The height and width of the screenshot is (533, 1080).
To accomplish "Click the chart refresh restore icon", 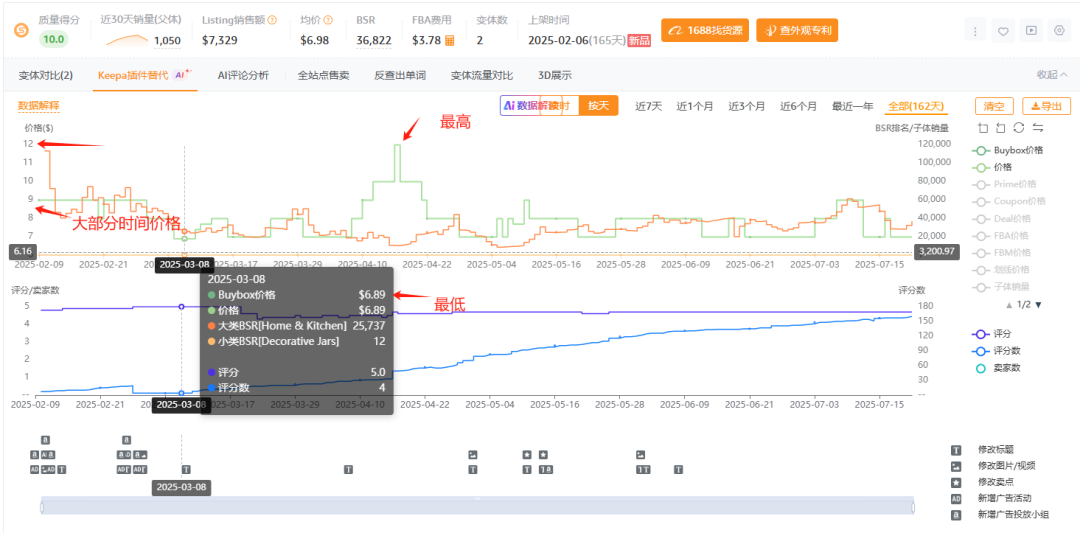I will tap(1019, 128).
